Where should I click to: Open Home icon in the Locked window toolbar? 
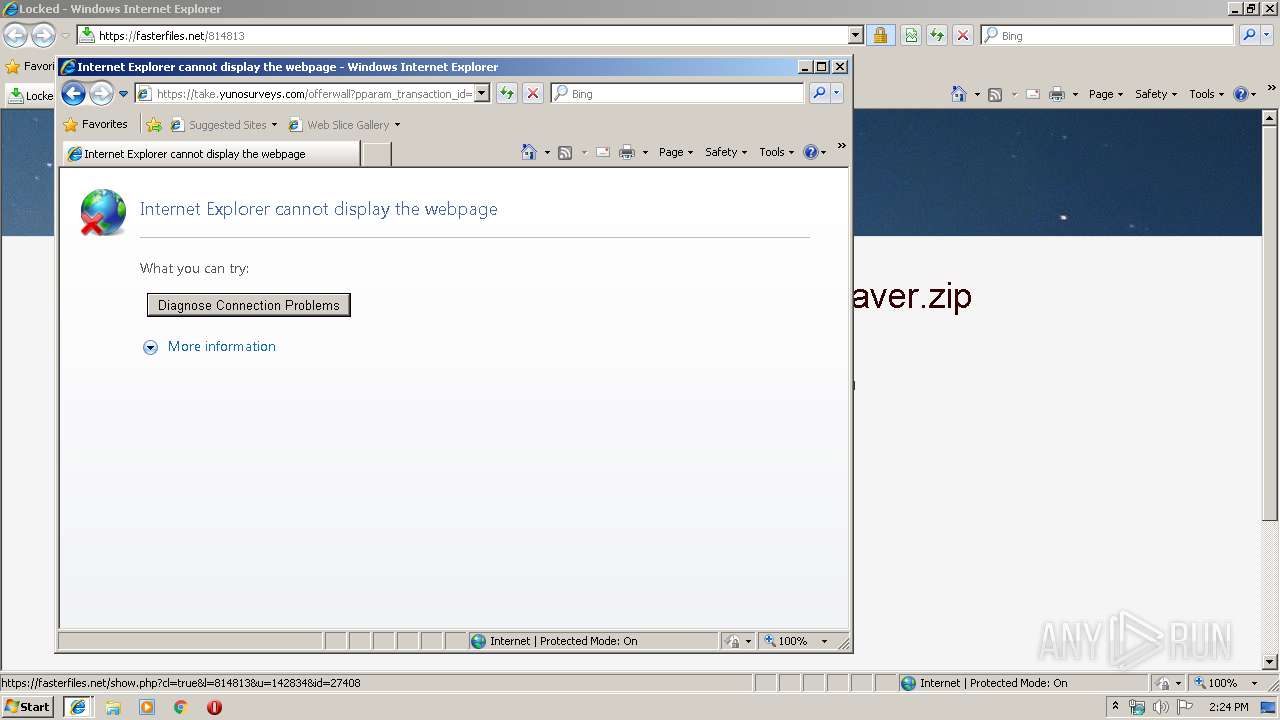click(x=959, y=94)
